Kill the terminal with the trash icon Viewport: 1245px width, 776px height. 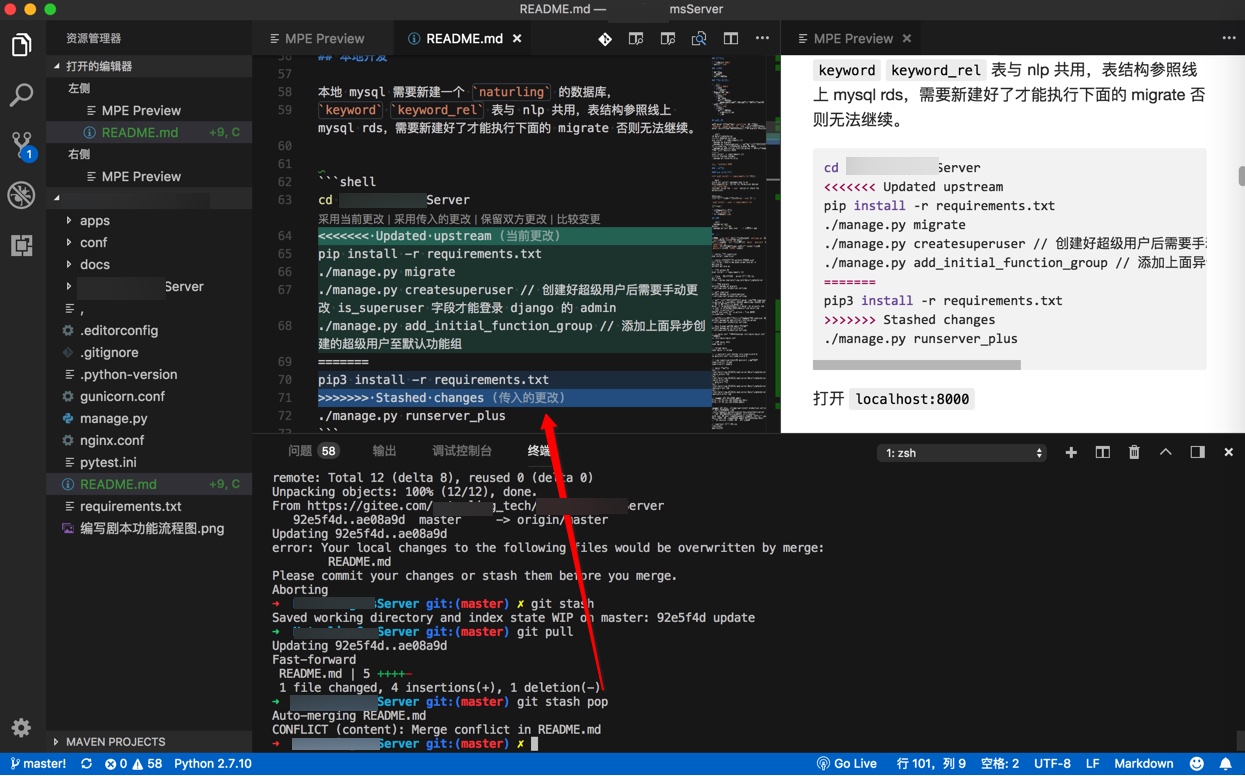pyautogui.click(x=1134, y=453)
